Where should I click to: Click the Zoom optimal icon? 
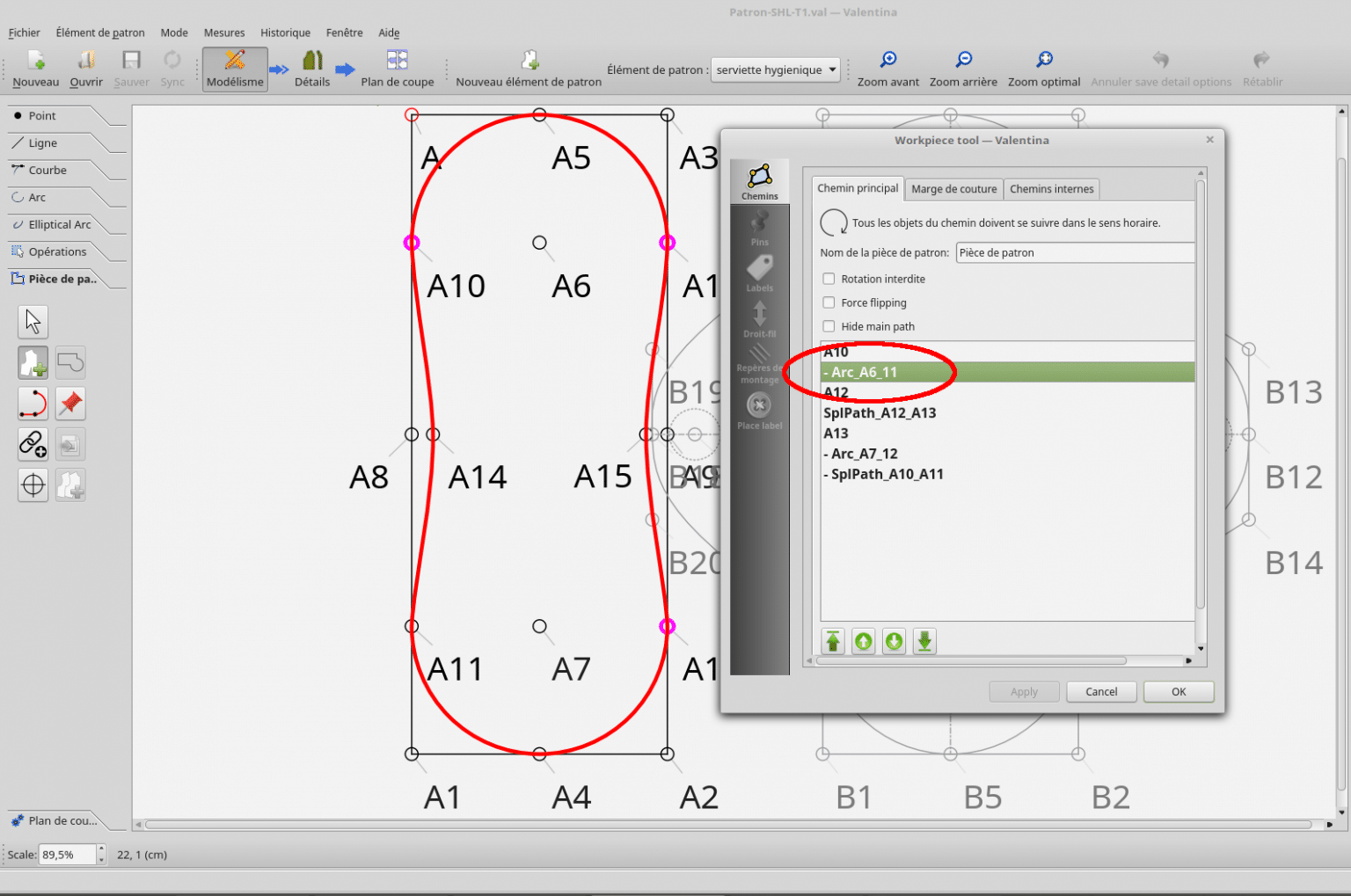coord(1043,60)
